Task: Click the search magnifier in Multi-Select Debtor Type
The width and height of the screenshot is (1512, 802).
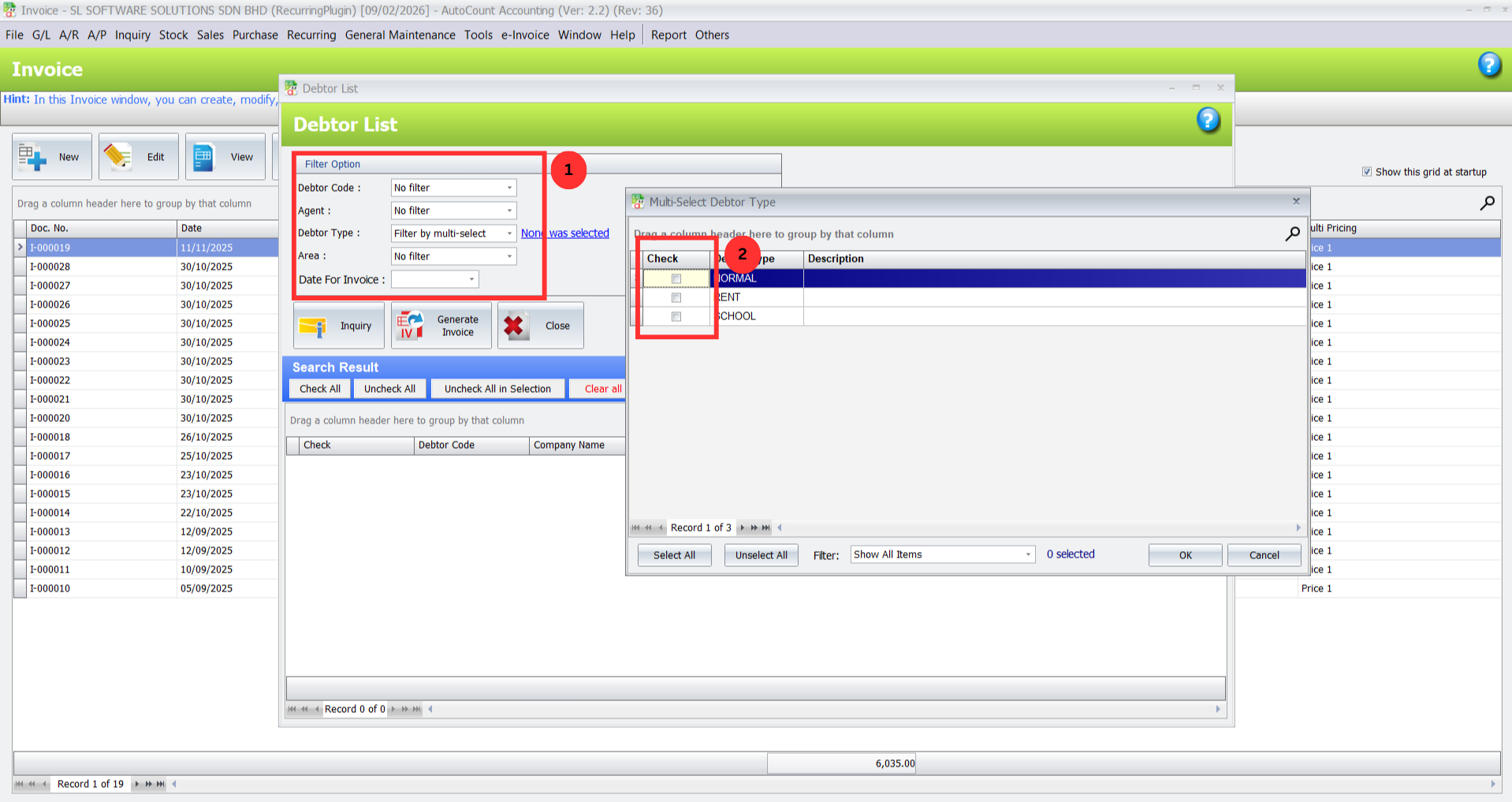Action: (x=1292, y=233)
